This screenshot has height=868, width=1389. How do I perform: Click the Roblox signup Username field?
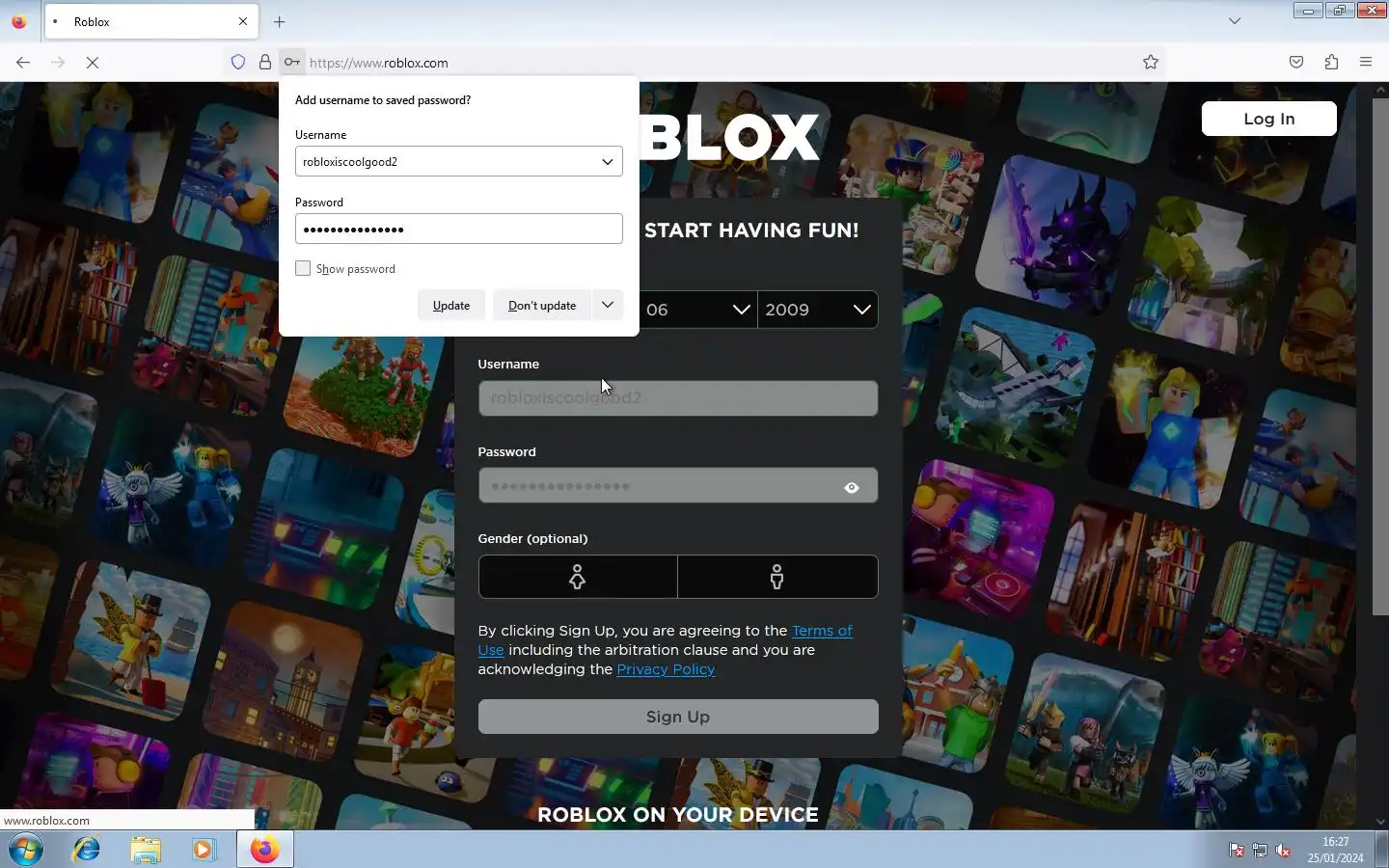tap(678, 398)
